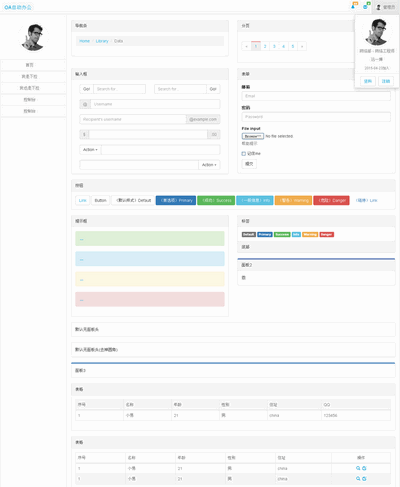Click the plain white Button button
Viewport: 400px width, 487px height.
tap(100, 200)
